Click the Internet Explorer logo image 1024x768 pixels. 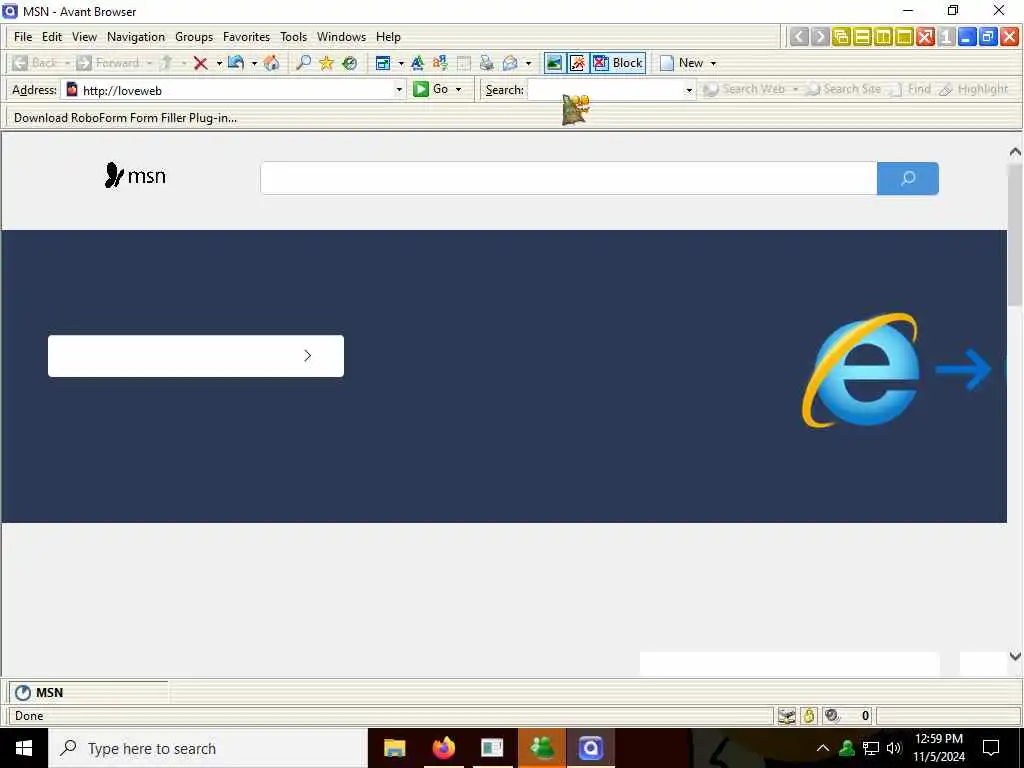(861, 370)
